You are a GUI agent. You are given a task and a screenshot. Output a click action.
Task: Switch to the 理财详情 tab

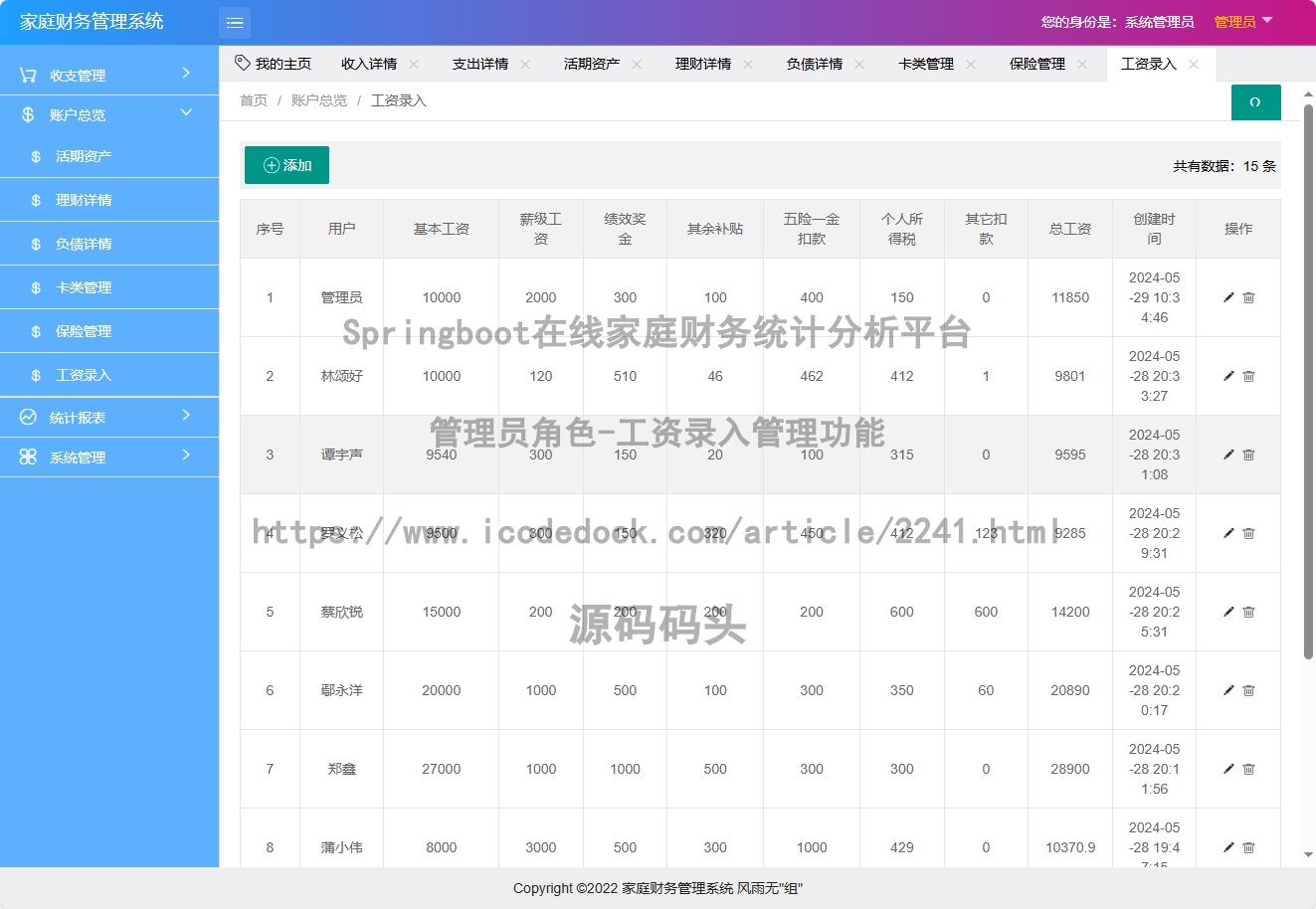[x=703, y=64]
